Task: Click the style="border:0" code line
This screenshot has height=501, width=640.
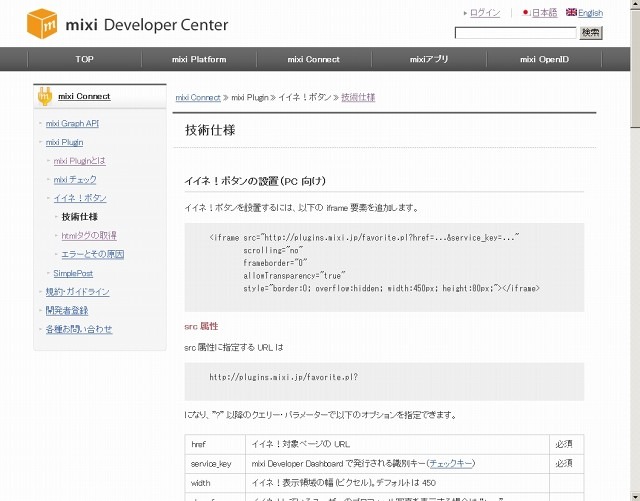Action: (391, 288)
